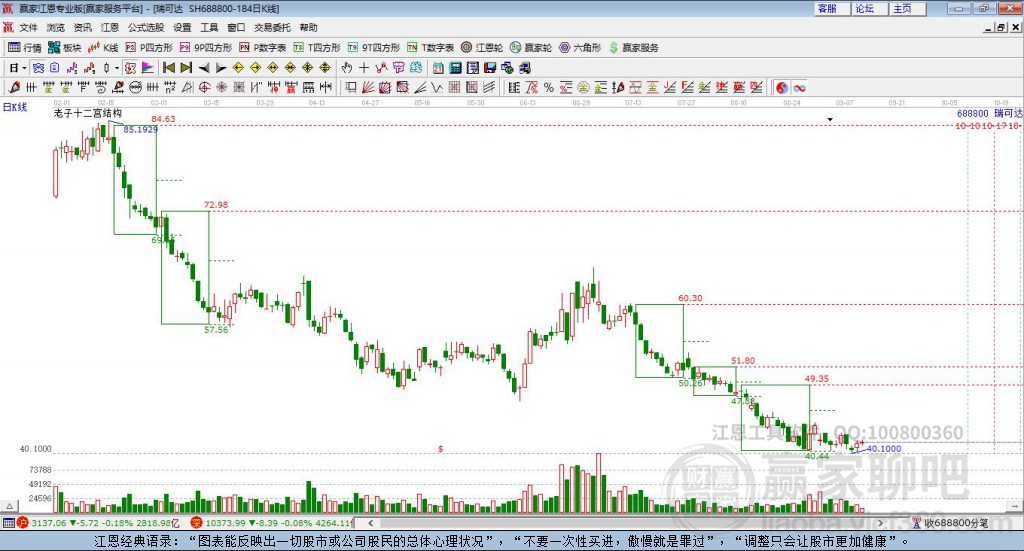This screenshot has width=1024, height=551.
Task: Launch the 赢家轮 wheel tool
Action: 531,48
